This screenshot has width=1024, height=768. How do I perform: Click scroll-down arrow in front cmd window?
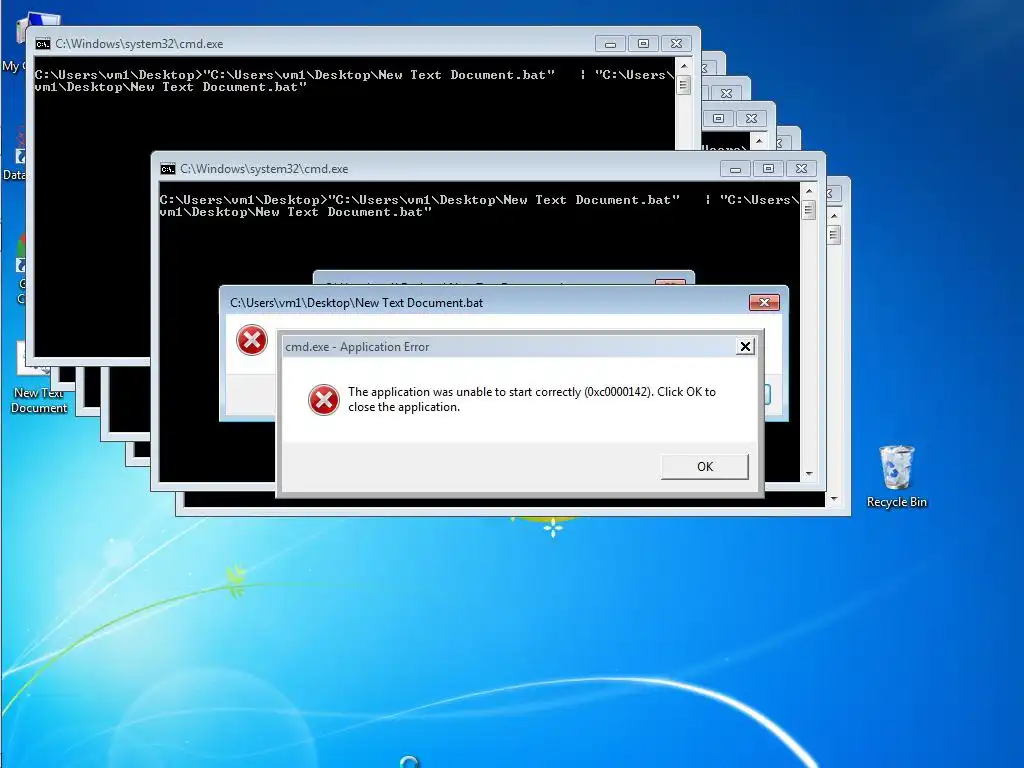[x=809, y=474]
